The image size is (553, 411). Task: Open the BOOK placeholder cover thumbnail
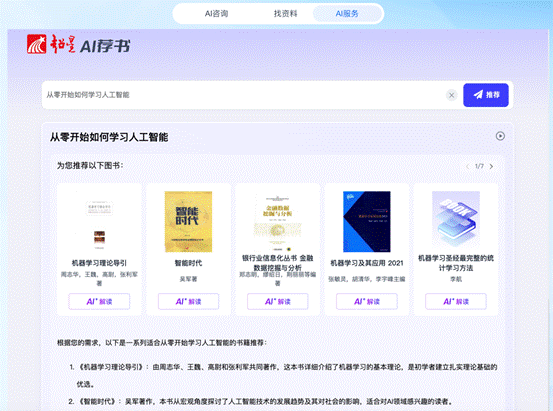(456, 219)
